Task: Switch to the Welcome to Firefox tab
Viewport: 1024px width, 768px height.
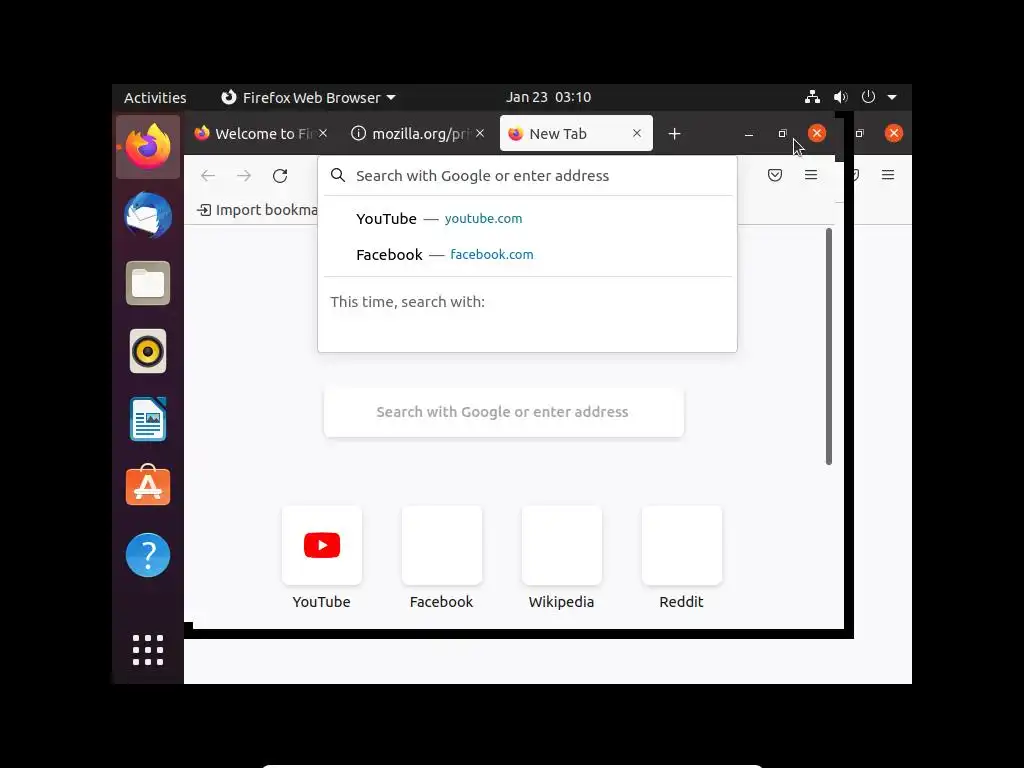Action: point(261,134)
